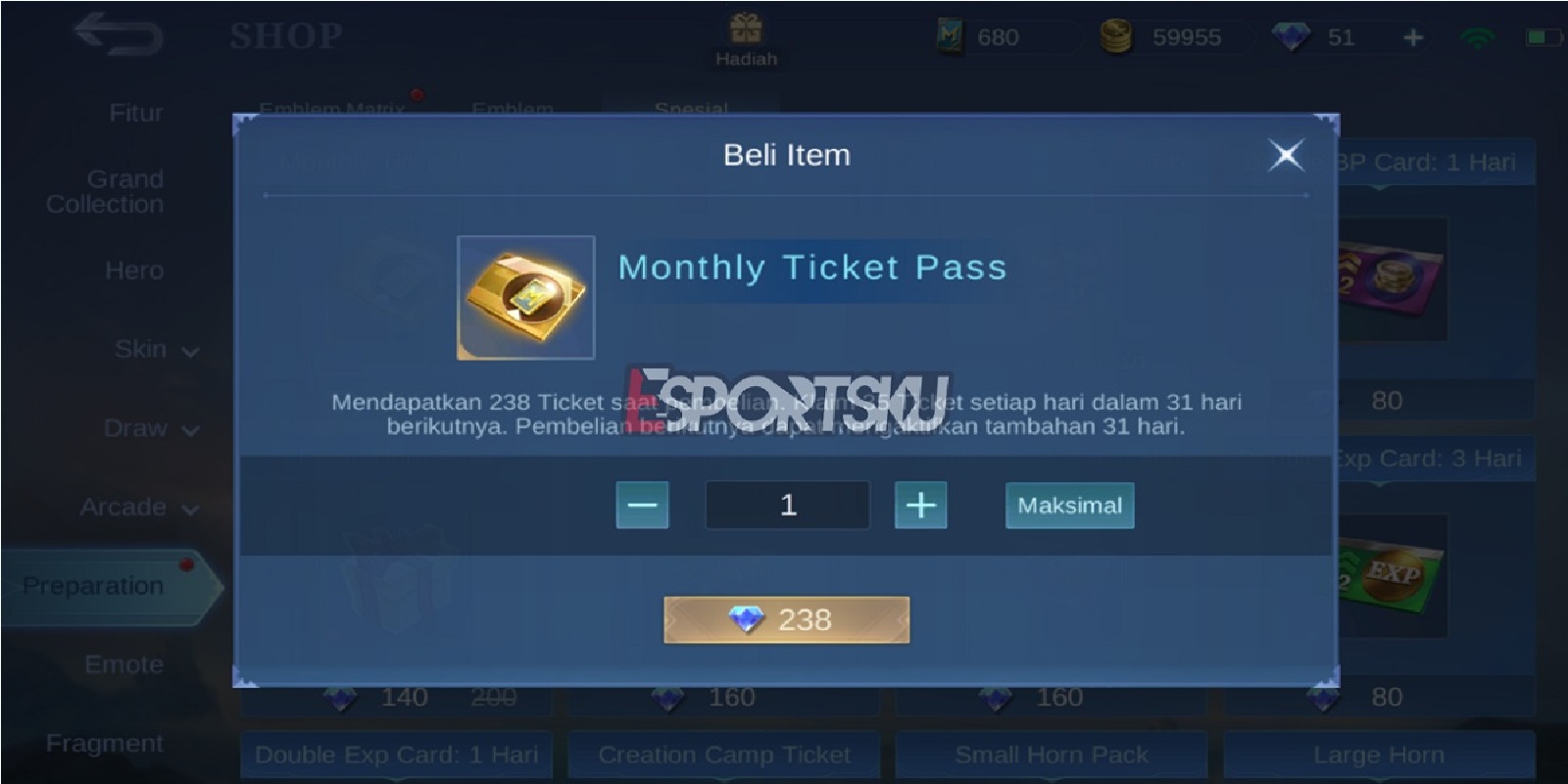Close the Beli Item dialog
Screen dimensions: 1568x784
[x=1287, y=154]
